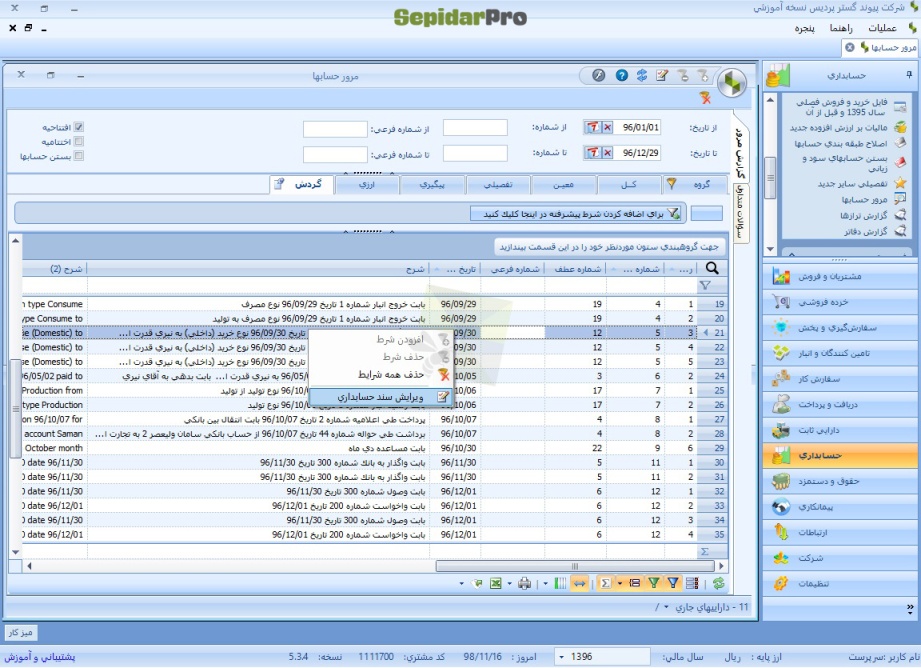
Task: Open the dropdown arrow next to sigma icon
Action: (x=620, y=583)
